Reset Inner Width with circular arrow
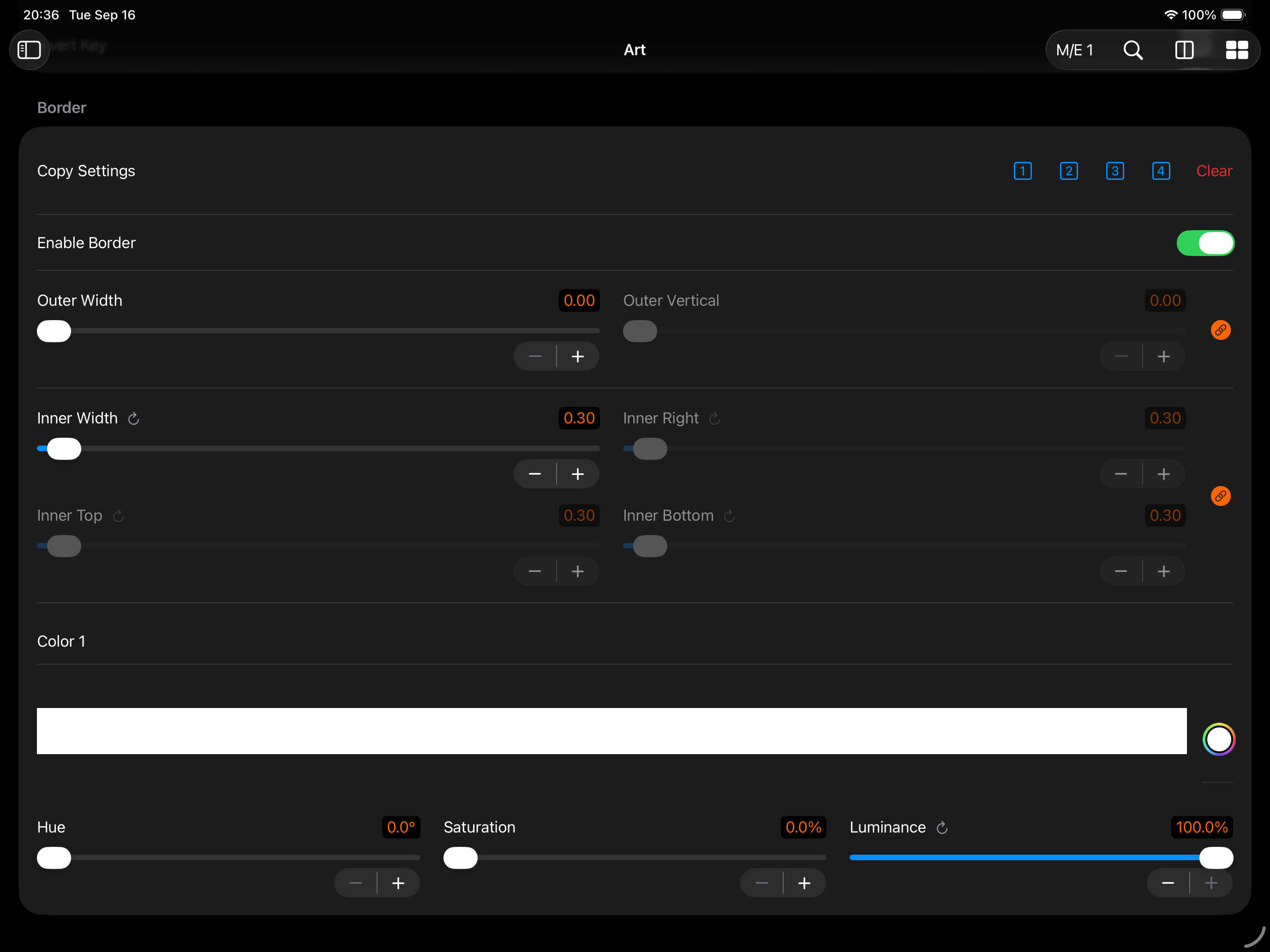Image resolution: width=1270 pixels, height=952 pixels. pos(134,419)
